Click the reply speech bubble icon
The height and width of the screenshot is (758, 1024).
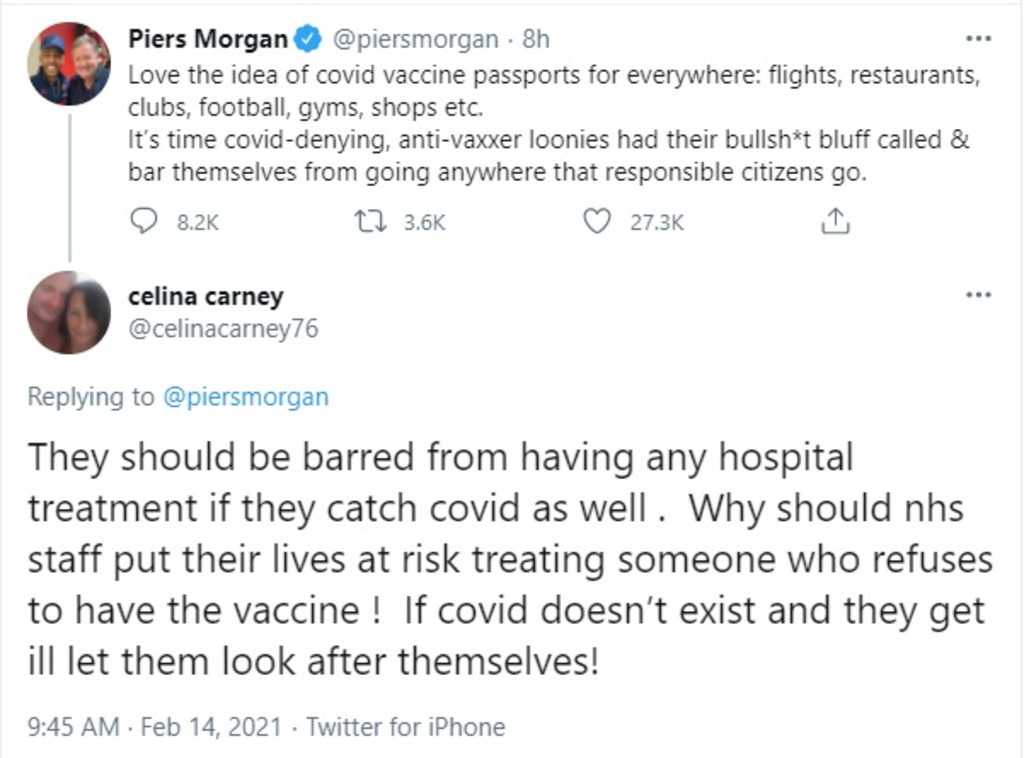145,221
